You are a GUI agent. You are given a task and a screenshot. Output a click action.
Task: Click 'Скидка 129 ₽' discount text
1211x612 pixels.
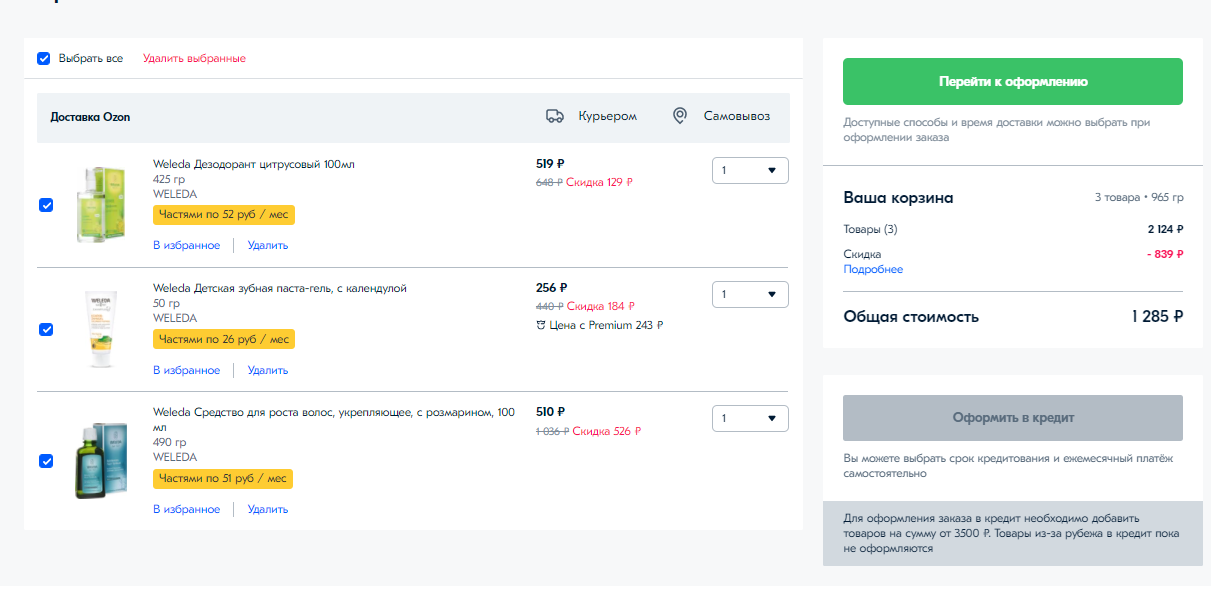[x=599, y=182]
